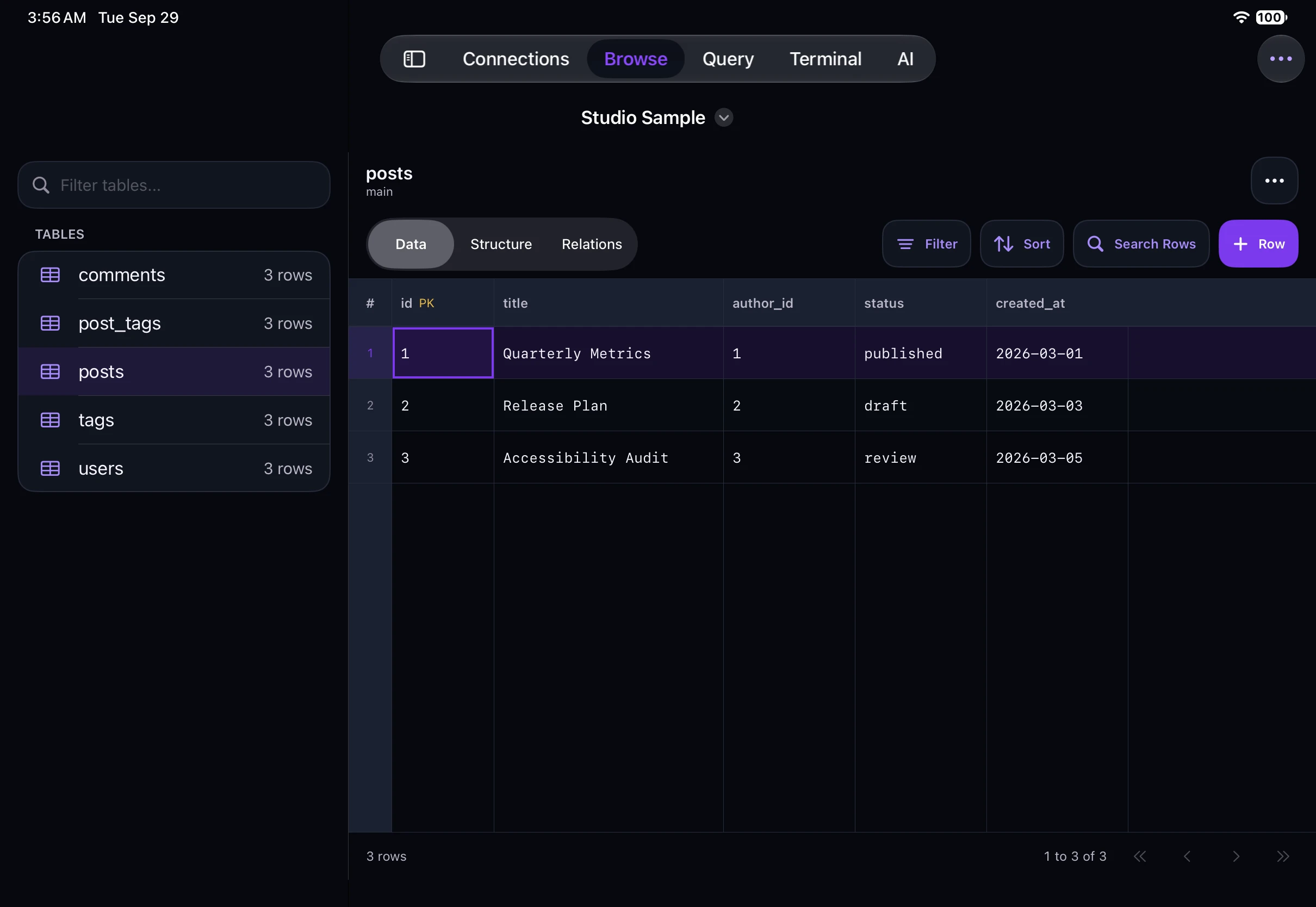Select row number 2 in the gutter
The height and width of the screenshot is (907, 1316).
[x=370, y=406]
